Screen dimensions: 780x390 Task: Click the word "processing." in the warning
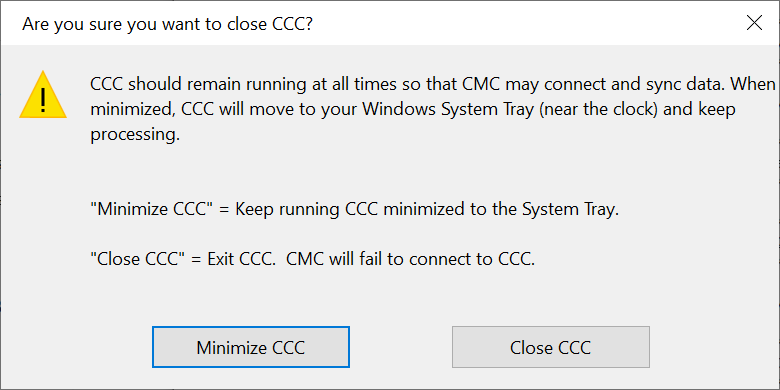point(135,135)
